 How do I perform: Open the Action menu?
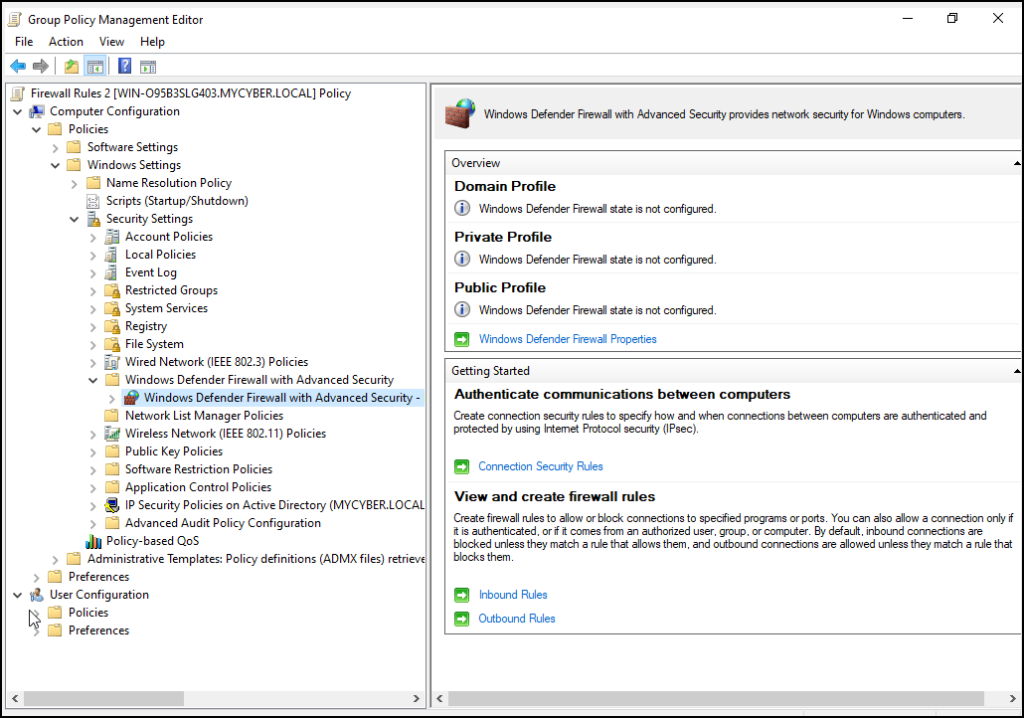pos(66,42)
